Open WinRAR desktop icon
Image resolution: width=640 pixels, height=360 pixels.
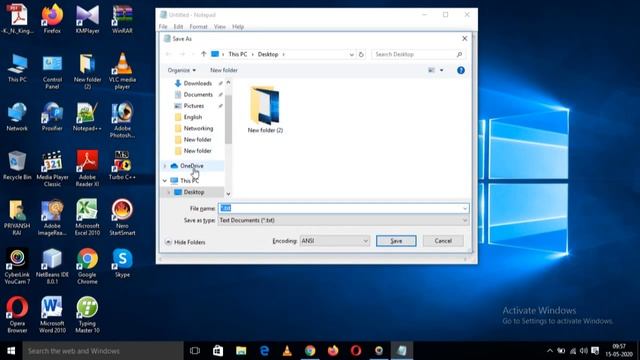pyautogui.click(x=122, y=19)
